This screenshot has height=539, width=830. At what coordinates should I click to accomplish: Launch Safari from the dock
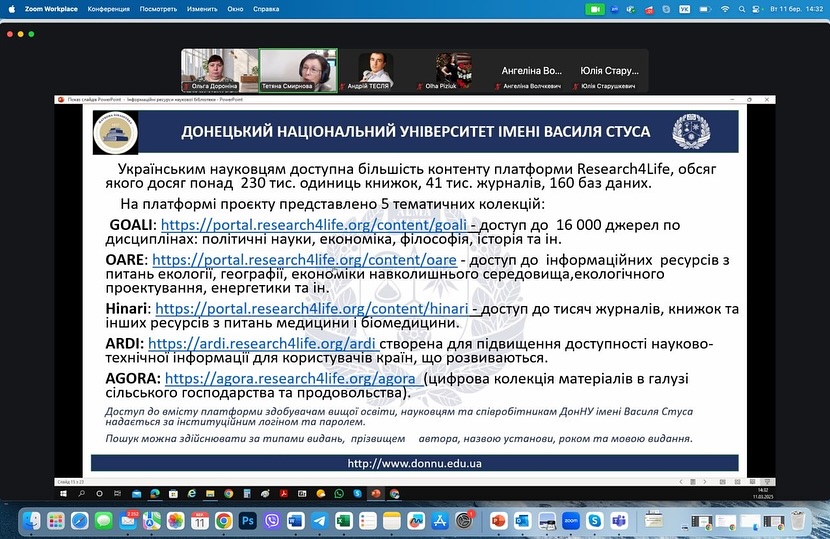[79, 521]
